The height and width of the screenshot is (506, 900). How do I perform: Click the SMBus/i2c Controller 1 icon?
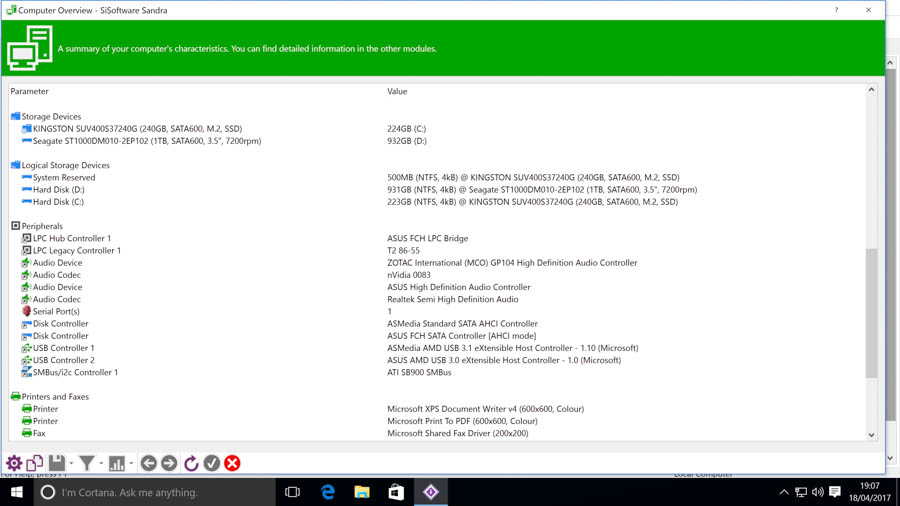pyautogui.click(x=26, y=372)
